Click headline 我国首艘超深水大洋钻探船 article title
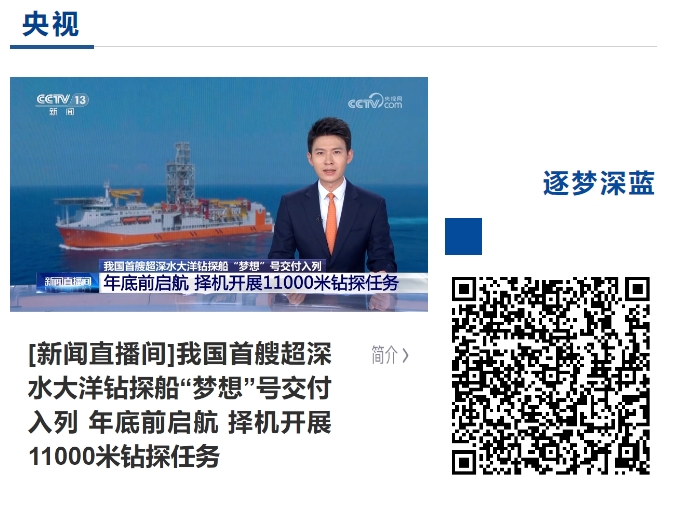The height and width of the screenshot is (517, 685). coord(180,405)
